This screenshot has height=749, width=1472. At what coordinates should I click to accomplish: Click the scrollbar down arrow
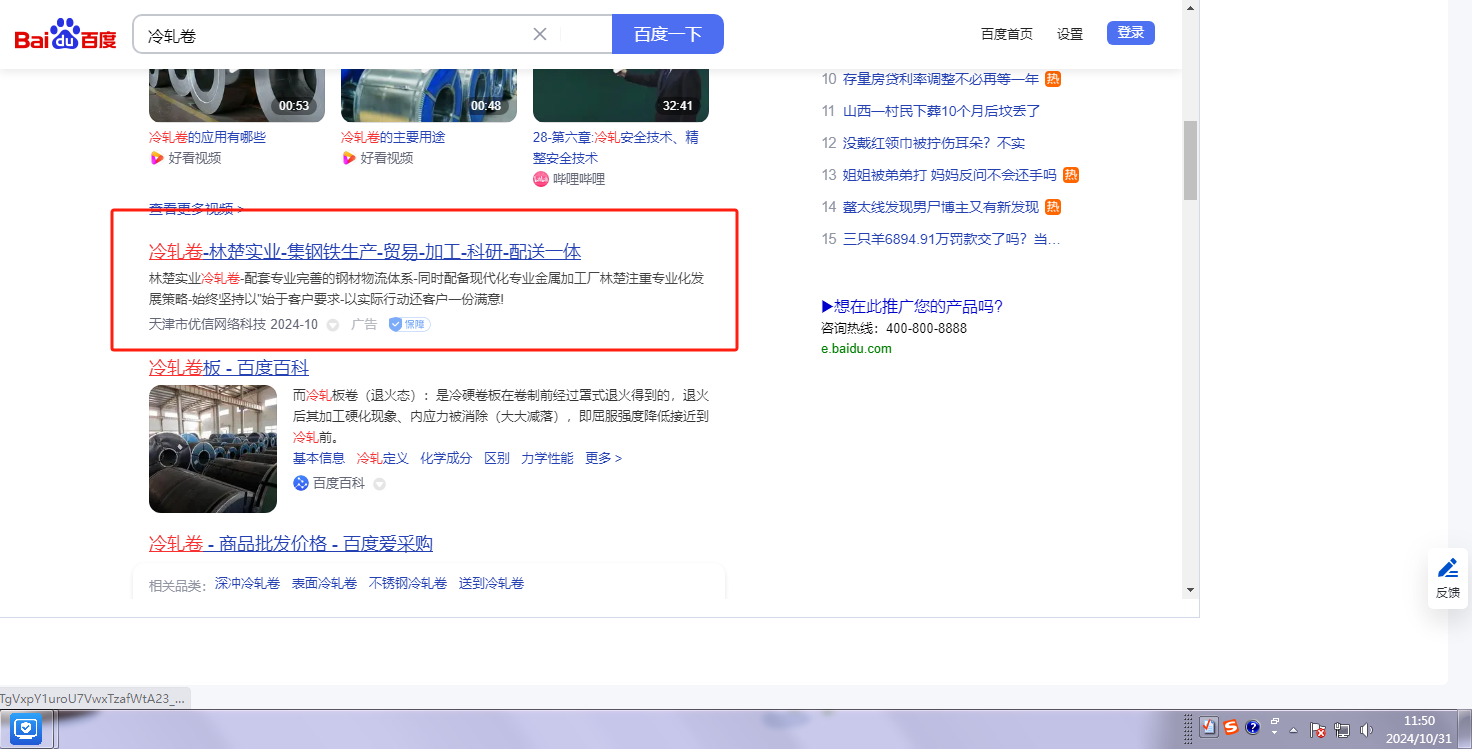tap(1190, 590)
